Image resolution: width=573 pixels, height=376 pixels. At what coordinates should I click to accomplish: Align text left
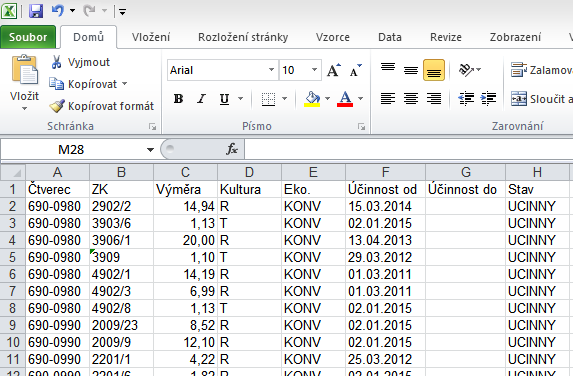click(x=388, y=99)
